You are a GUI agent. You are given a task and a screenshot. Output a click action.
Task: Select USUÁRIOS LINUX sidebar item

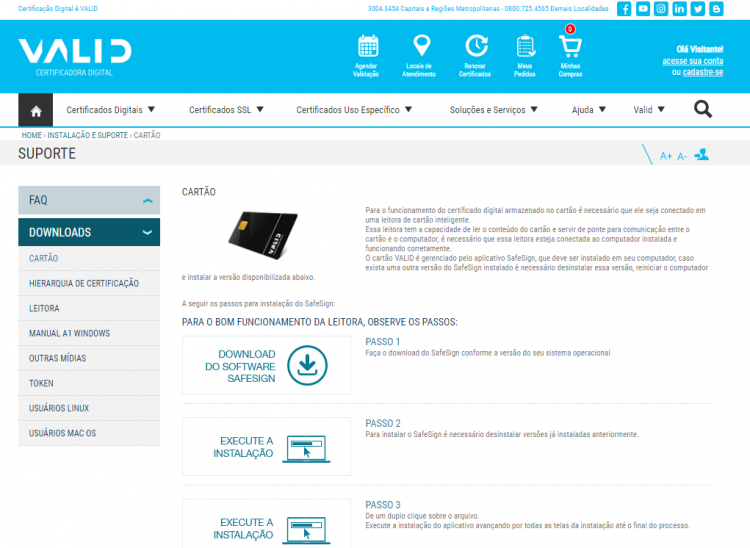click(x=89, y=408)
